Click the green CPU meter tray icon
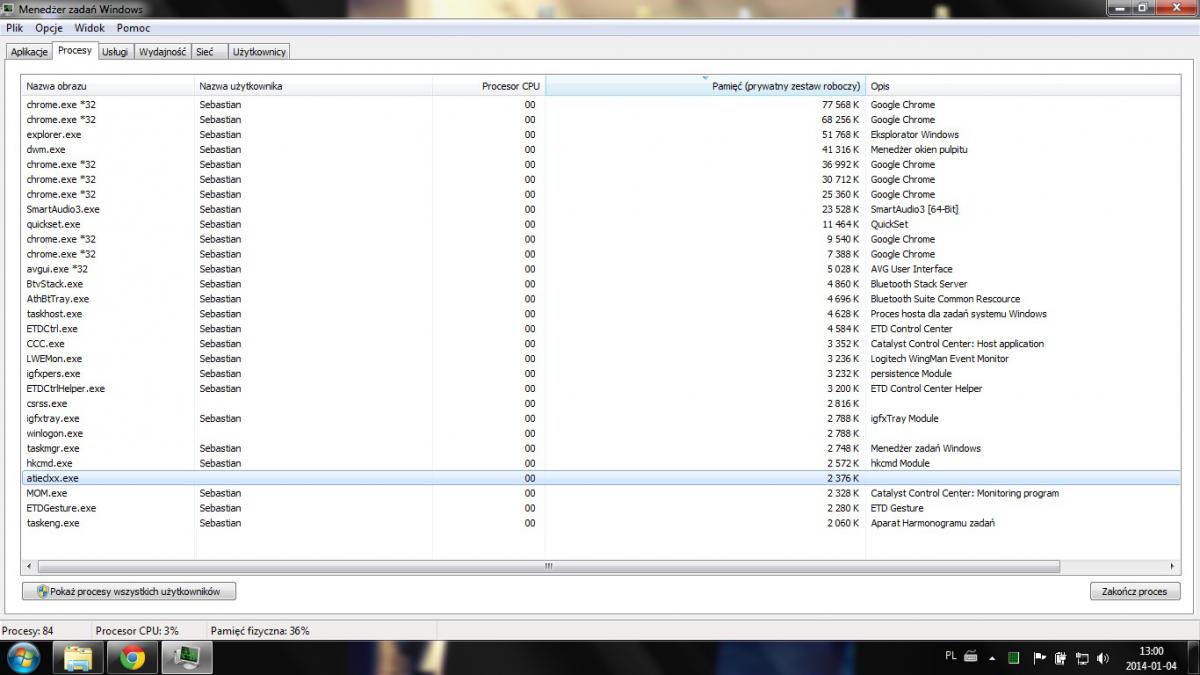 [1013, 657]
